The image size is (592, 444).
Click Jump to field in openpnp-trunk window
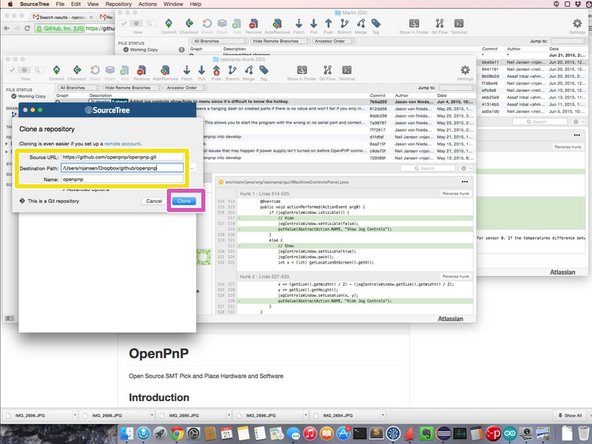pos(457,88)
